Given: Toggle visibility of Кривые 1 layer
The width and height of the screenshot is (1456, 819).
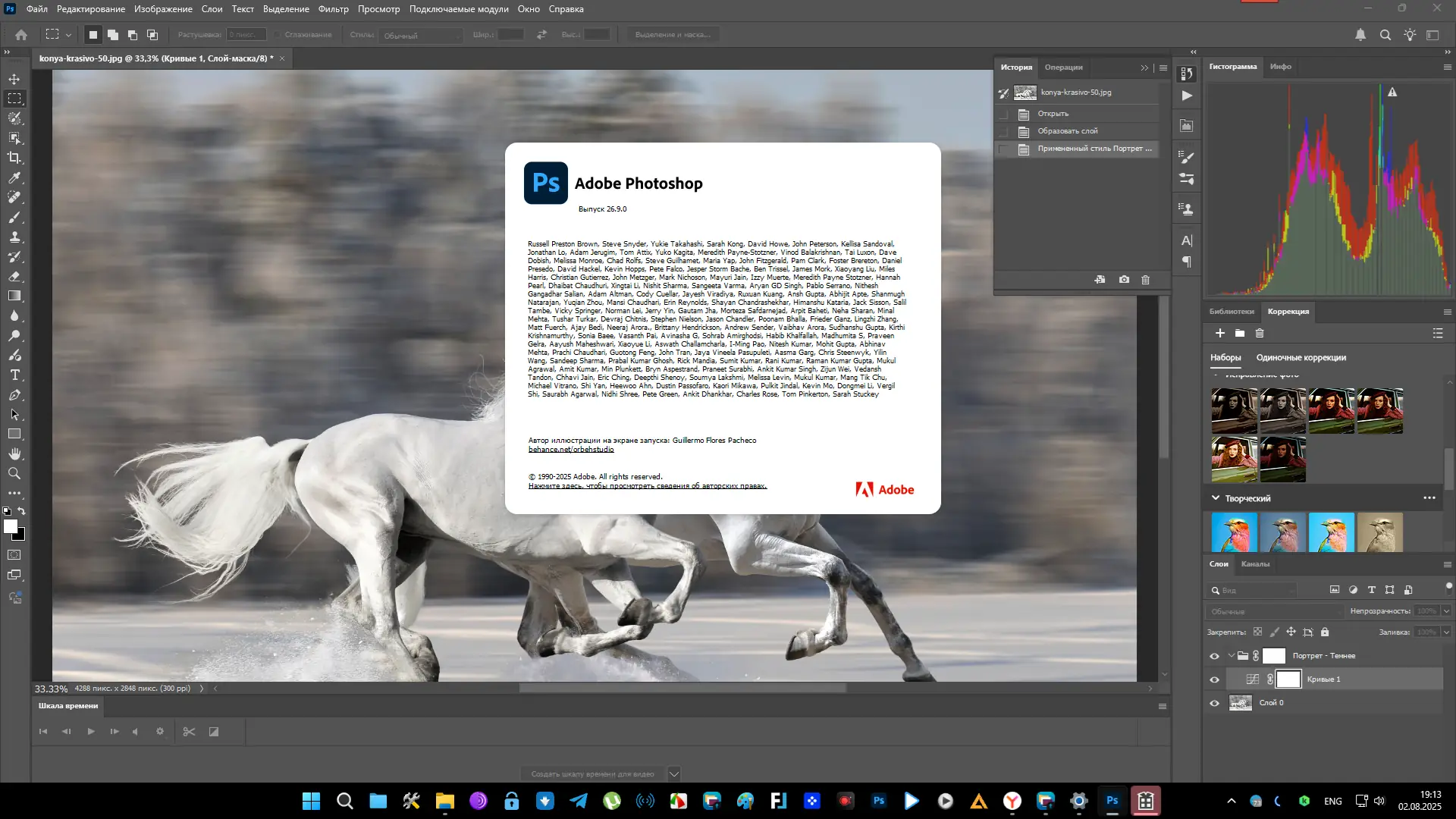Looking at the screenshot, I should (1215, 679).
